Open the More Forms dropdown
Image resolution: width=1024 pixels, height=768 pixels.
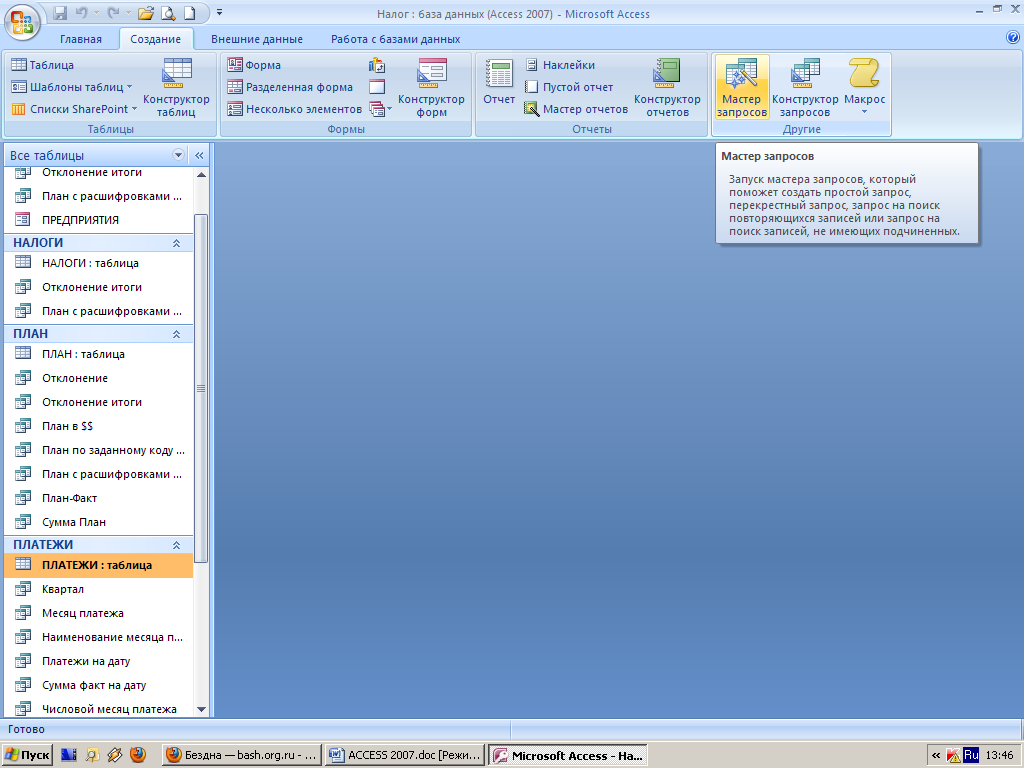pos(380,109)
